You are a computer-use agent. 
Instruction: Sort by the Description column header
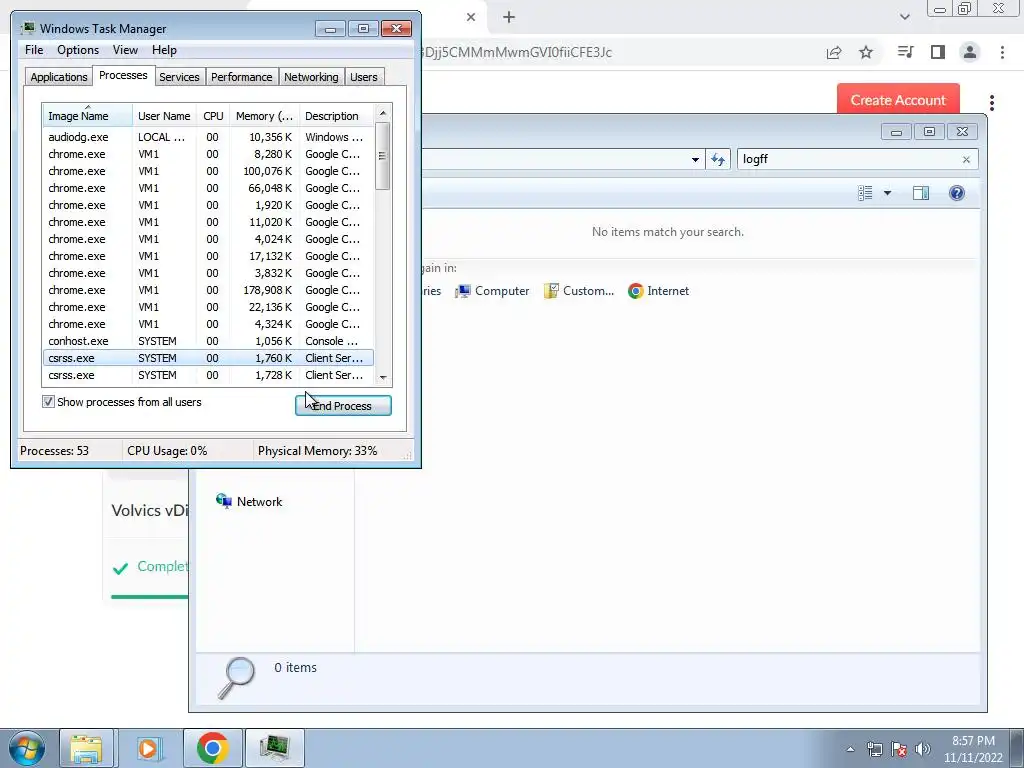click(337, 116)
